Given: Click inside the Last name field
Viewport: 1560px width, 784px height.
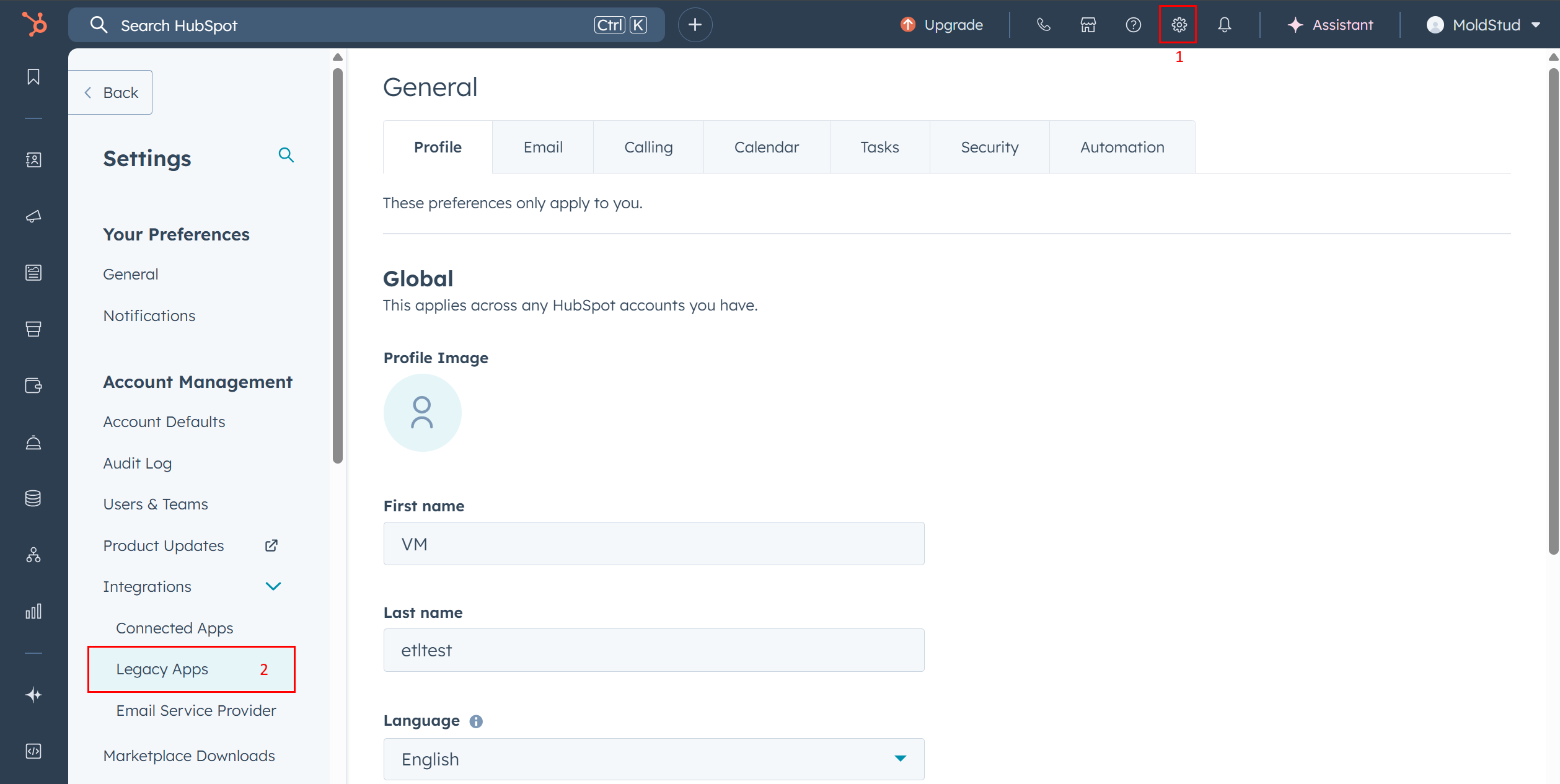Looking at the screenshot, I should click(x=653, y=650).
